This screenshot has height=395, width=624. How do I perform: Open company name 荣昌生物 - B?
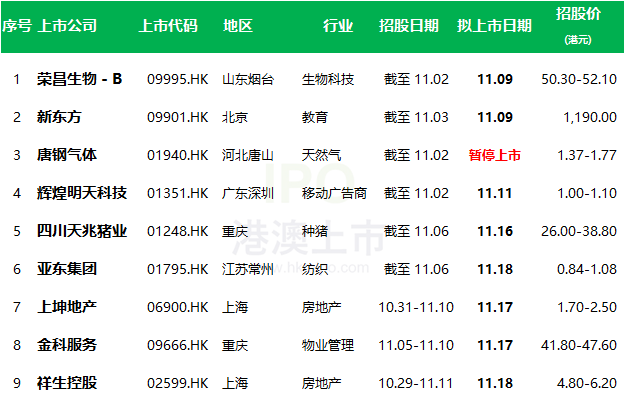[x=80, y=79]
